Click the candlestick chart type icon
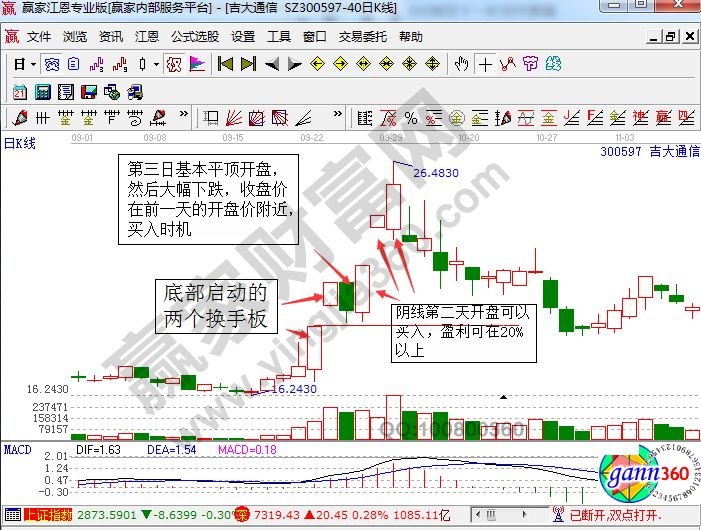This screenshot has height=530, width=701. (x=142, y=64)
